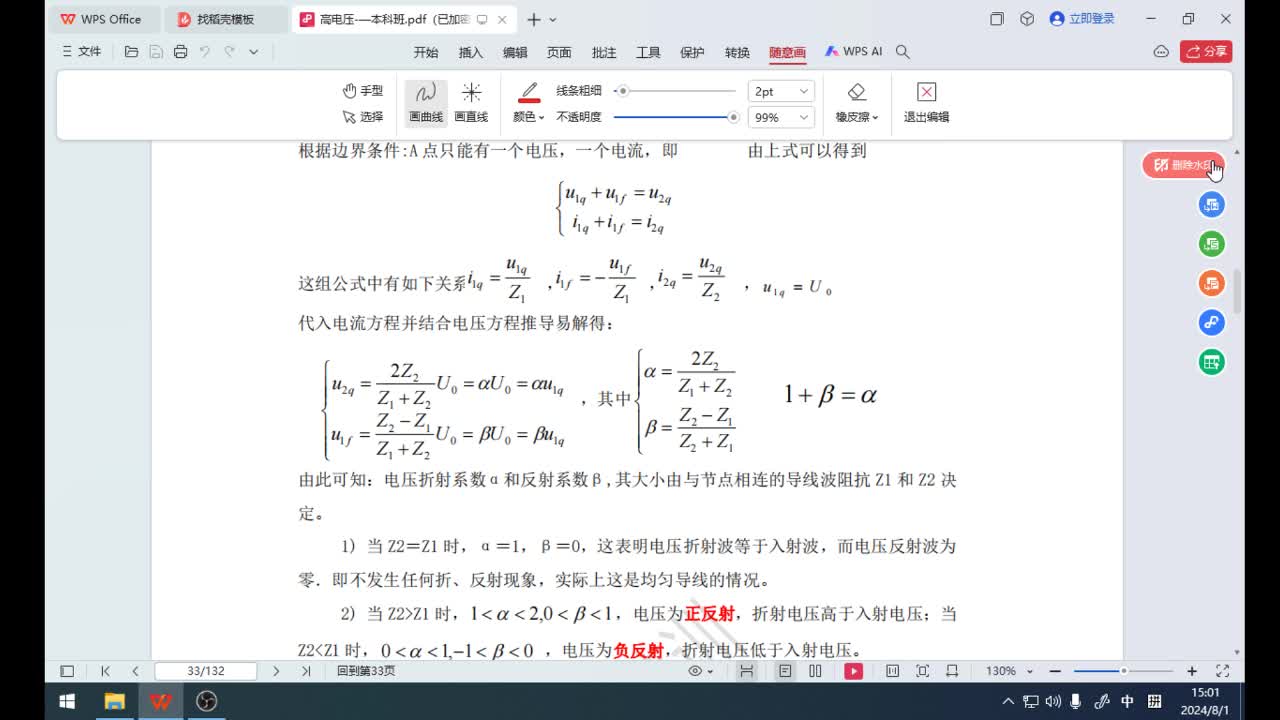Select single page view mode
The width and height of the screenshot is (1280, 720).
pyautogui.click(x=785, y=671)
